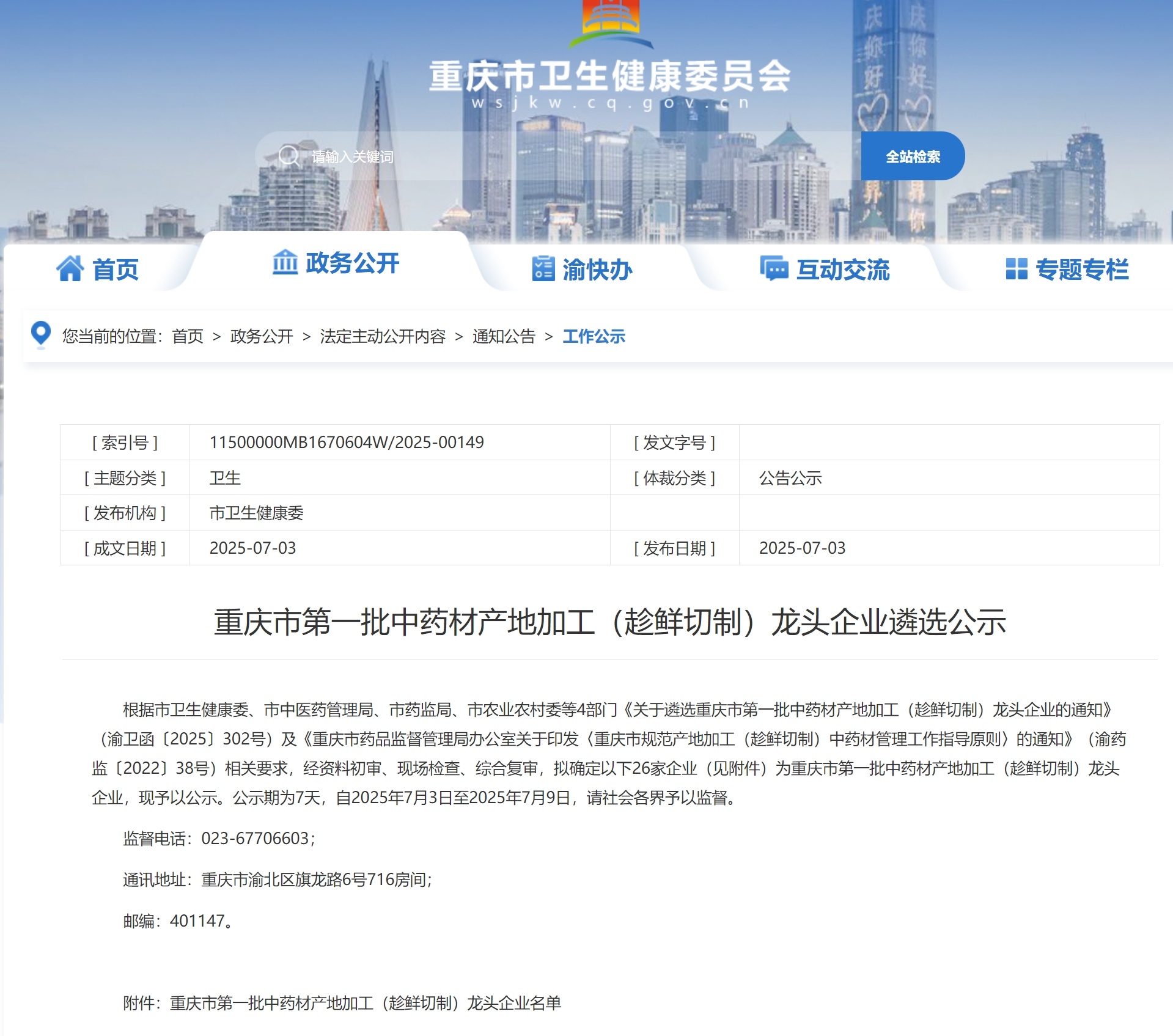Screen dimensions: 1173x1036
Task: Click the 全站检索 search button
Action: (913, 156)
